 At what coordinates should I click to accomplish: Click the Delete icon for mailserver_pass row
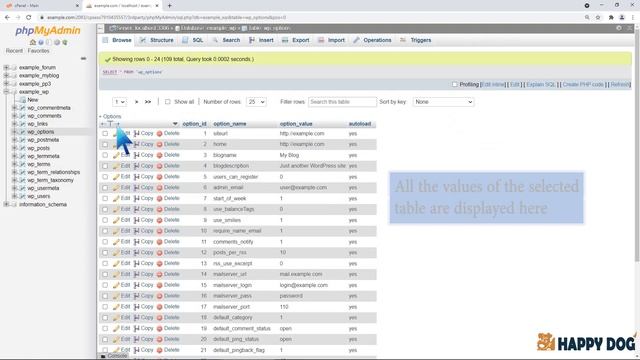pyautogui.click(x=160, y=296)
